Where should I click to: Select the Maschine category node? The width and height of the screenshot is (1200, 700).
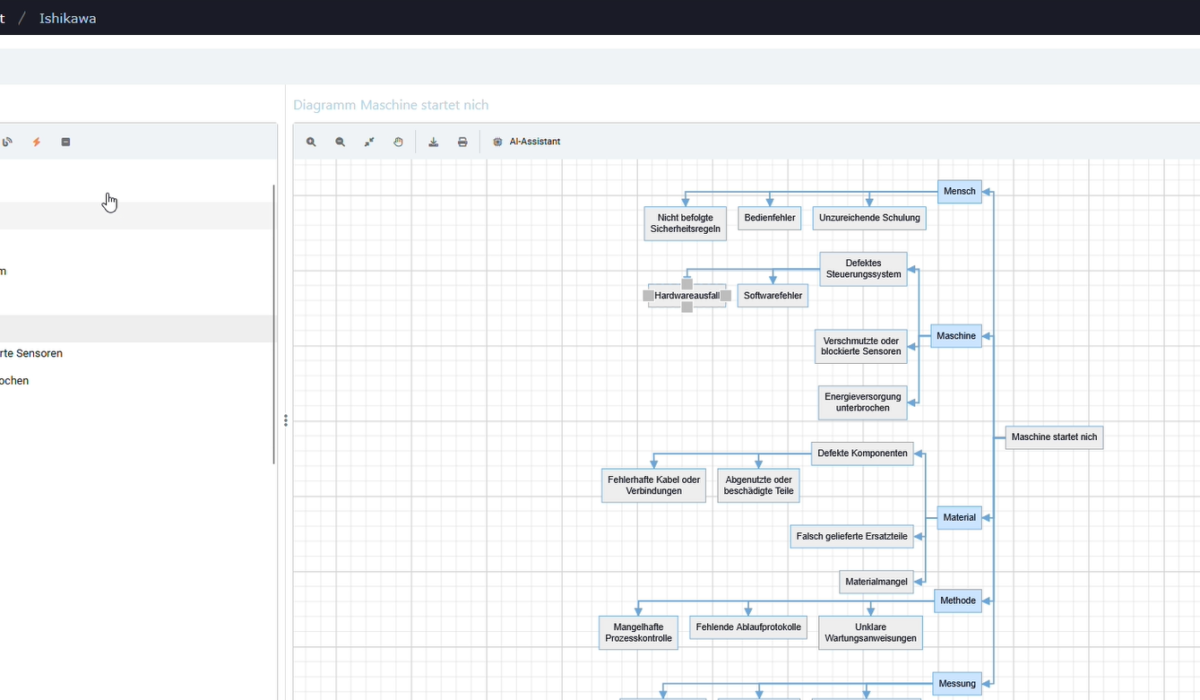(956, 336)
